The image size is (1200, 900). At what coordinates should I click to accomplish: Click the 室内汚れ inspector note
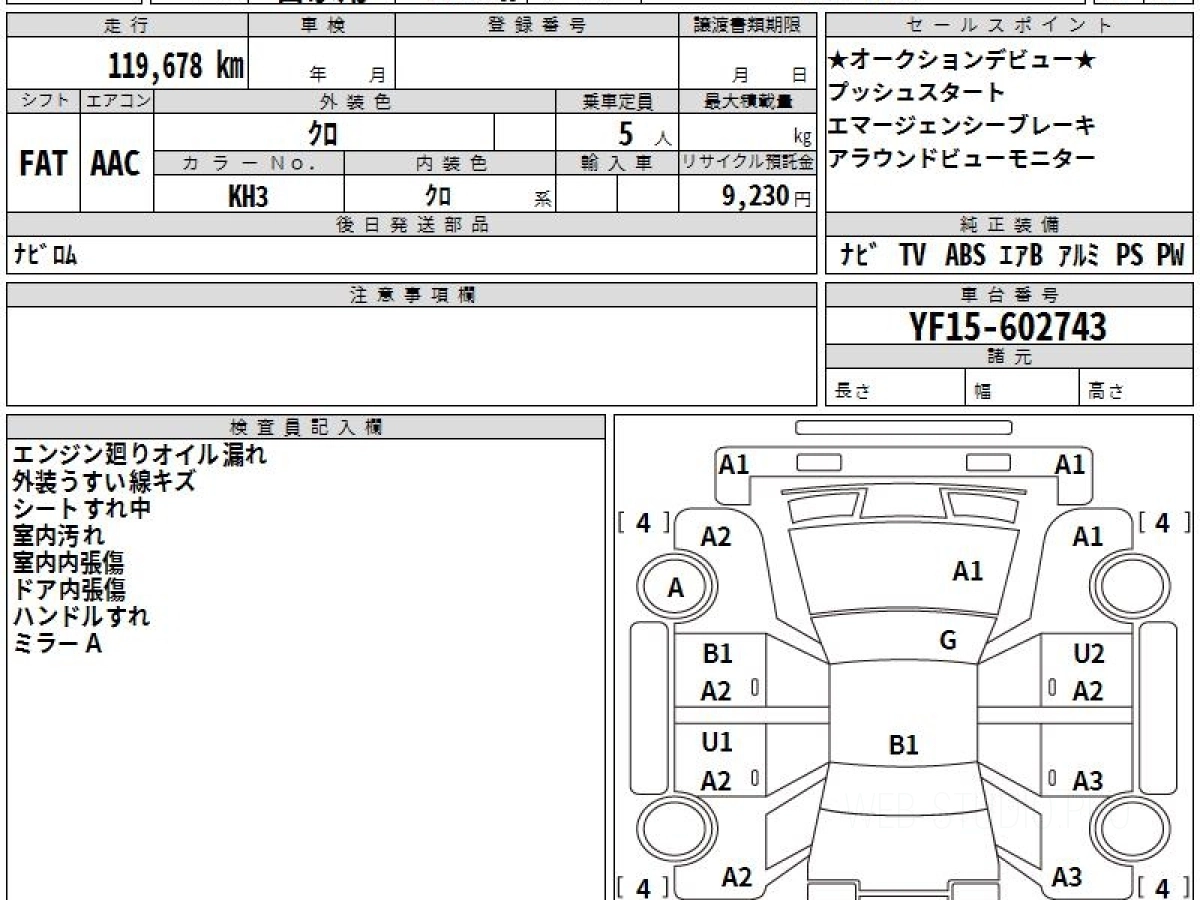coord(58,536)
